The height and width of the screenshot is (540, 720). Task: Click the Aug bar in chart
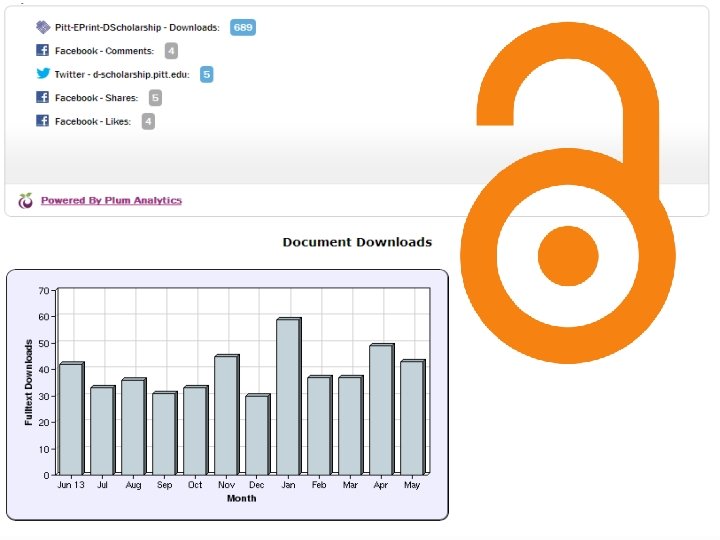click(134, 426)
